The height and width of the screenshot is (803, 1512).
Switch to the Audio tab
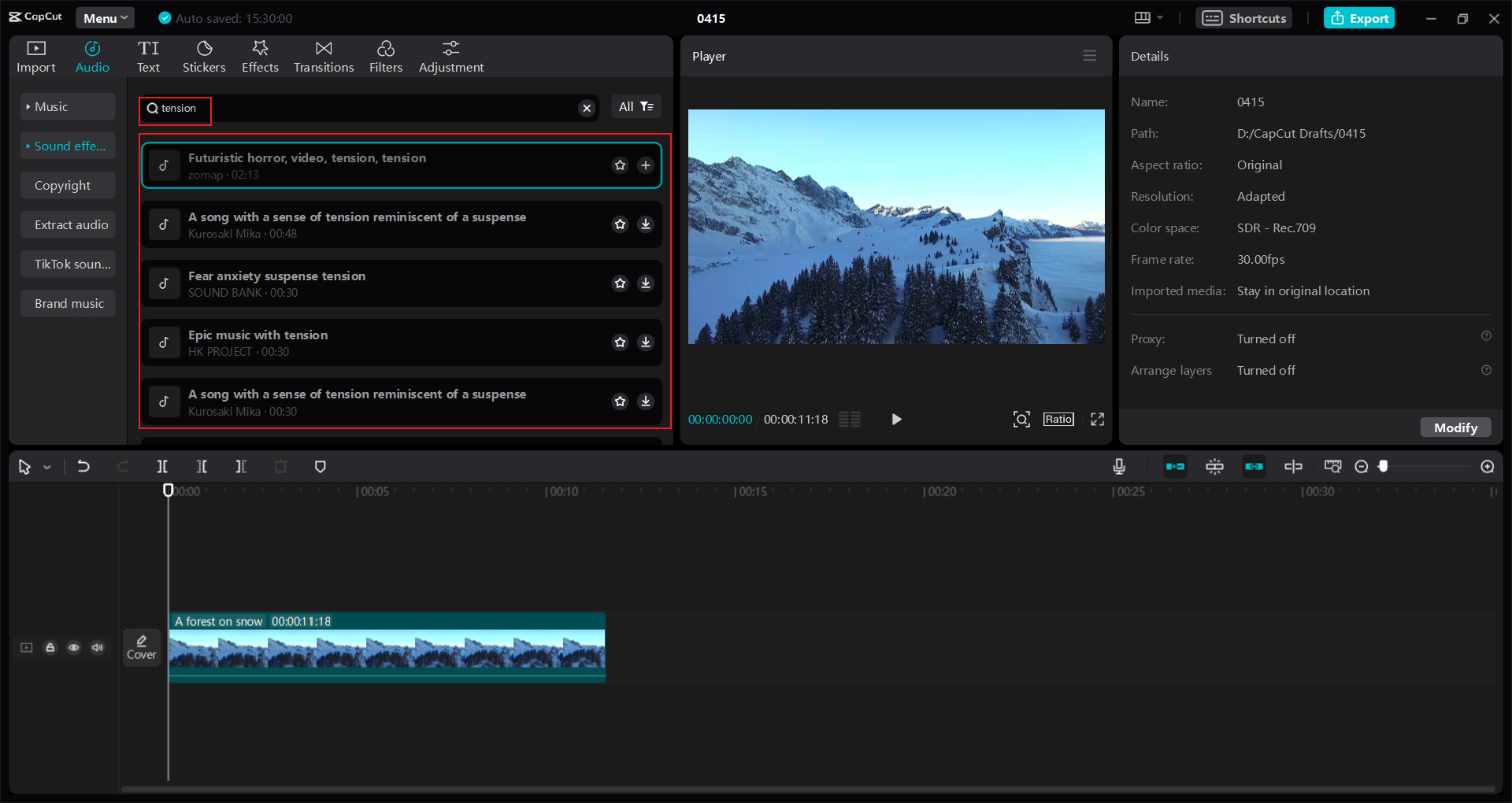tap(92, 57)
